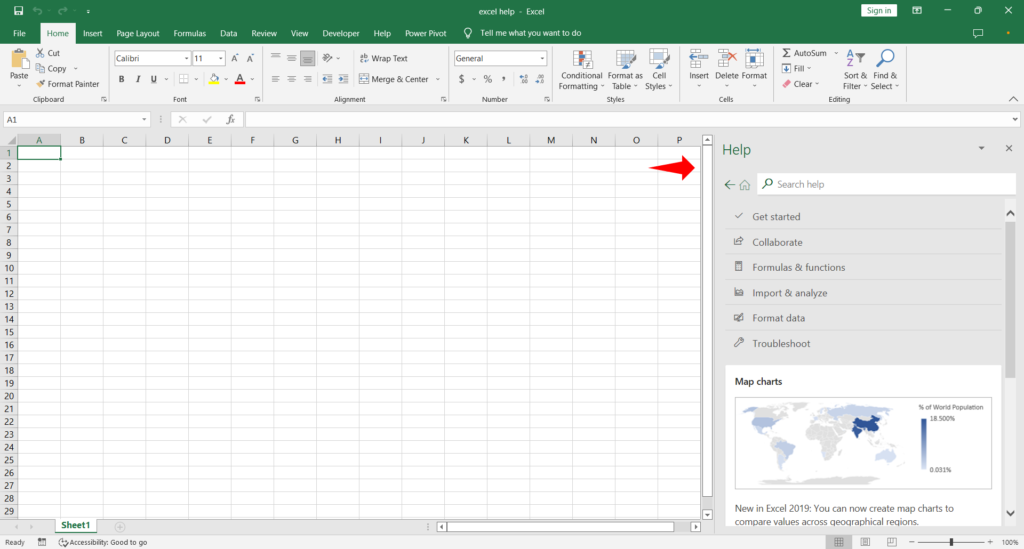Viewport: 1024px width, 549px height.
Task: Toggle Bold formatting
Action: click(122, 79)
